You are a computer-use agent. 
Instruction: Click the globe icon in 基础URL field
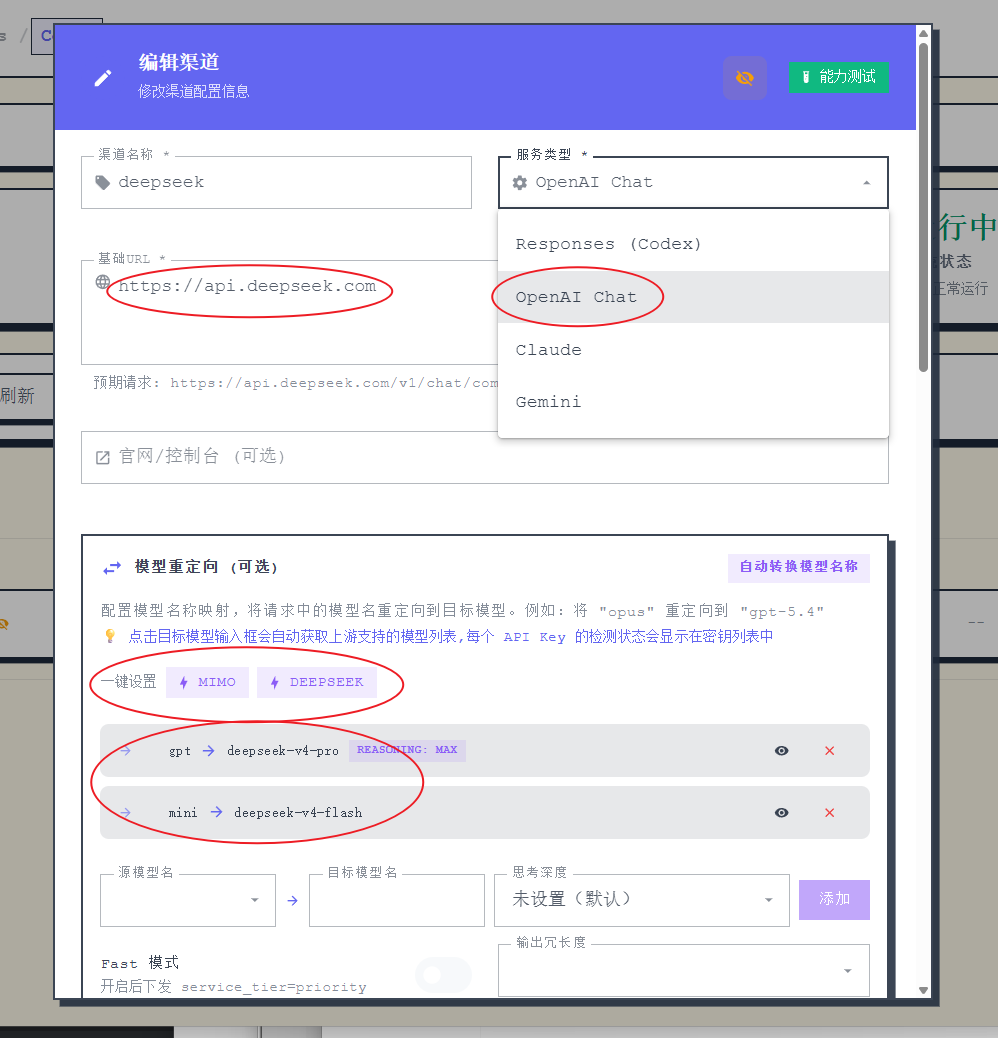point(103,282)
